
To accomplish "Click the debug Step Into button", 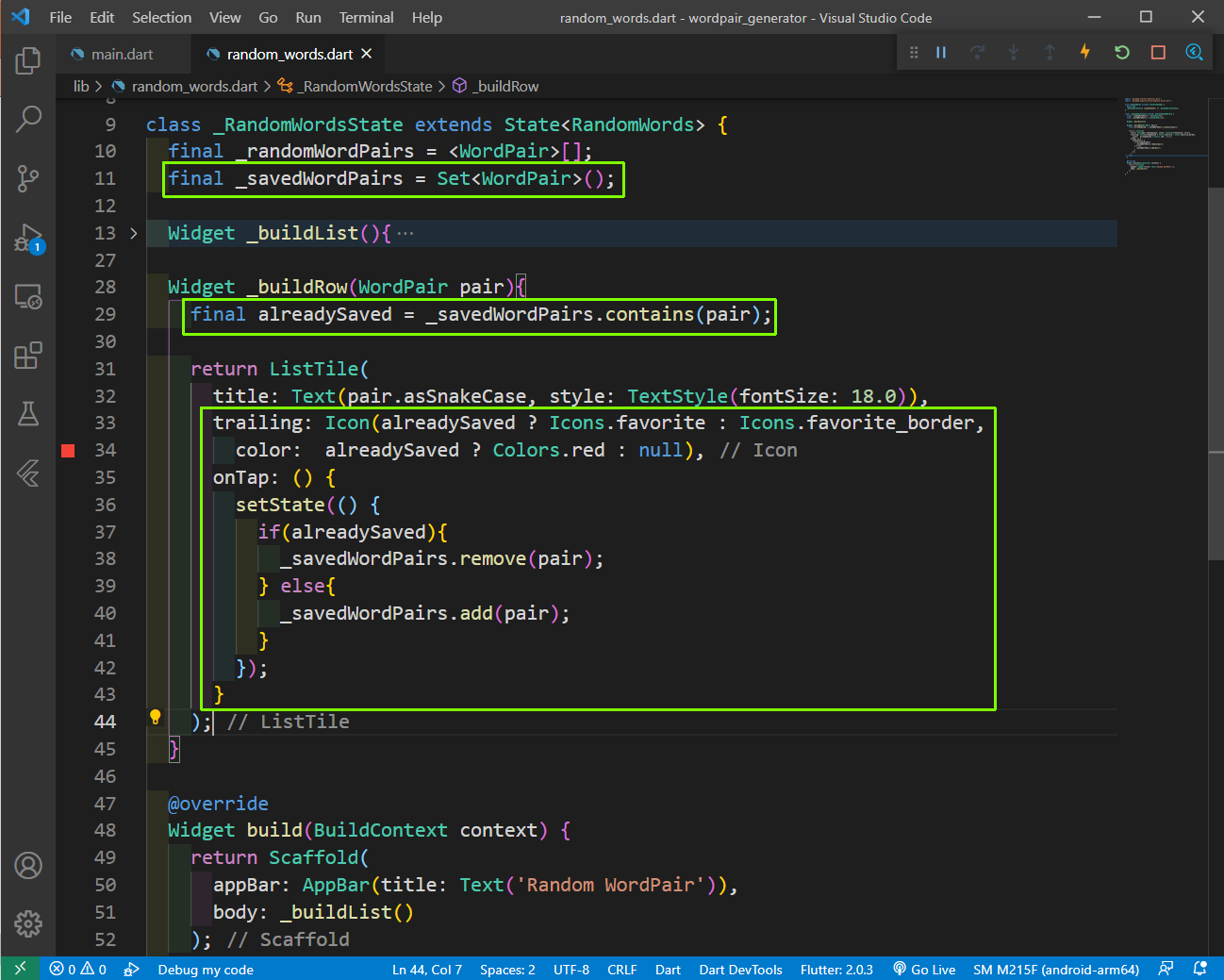I will pos(1013,53).
